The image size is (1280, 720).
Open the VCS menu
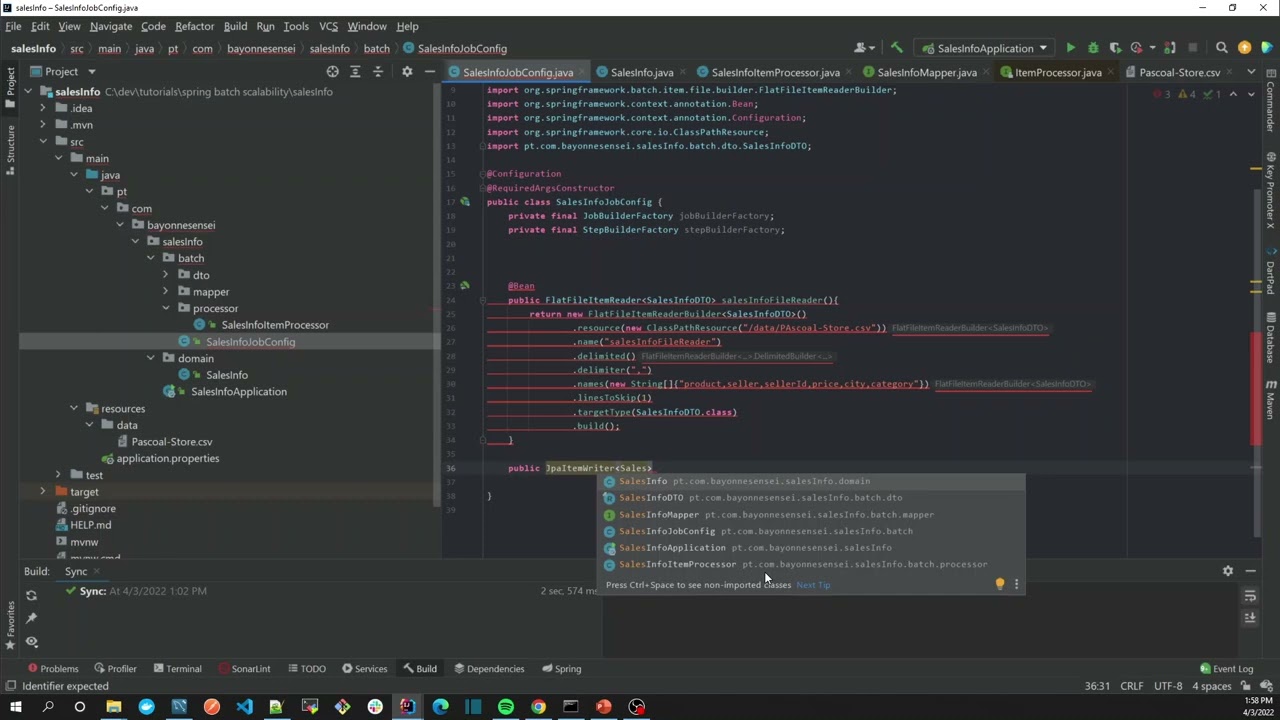point(328,26)
